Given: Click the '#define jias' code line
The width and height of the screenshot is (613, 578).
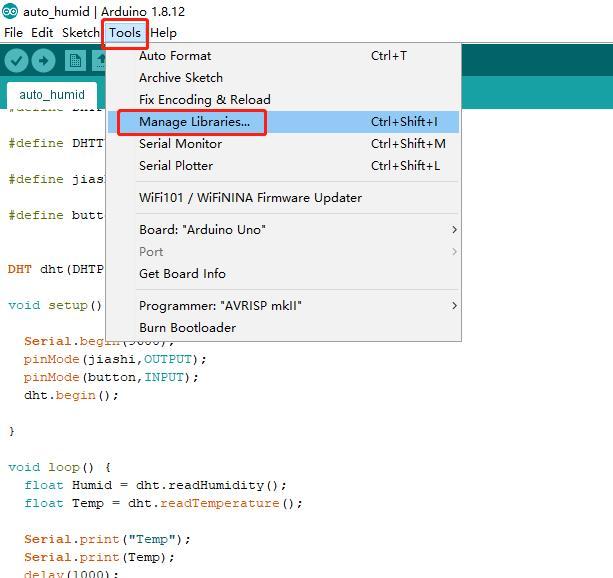Looking at the screenshot, I should pyautogui.click(x=56, y=180).
